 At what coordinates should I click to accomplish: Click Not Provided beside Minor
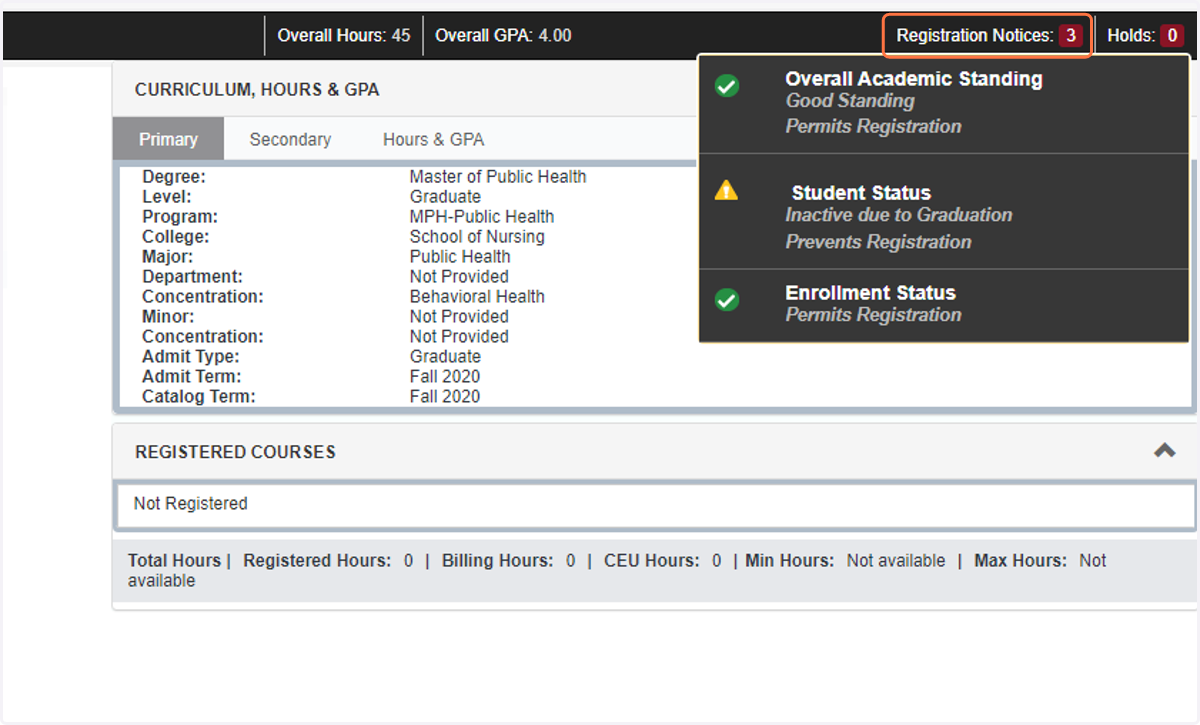click(459, 317)
